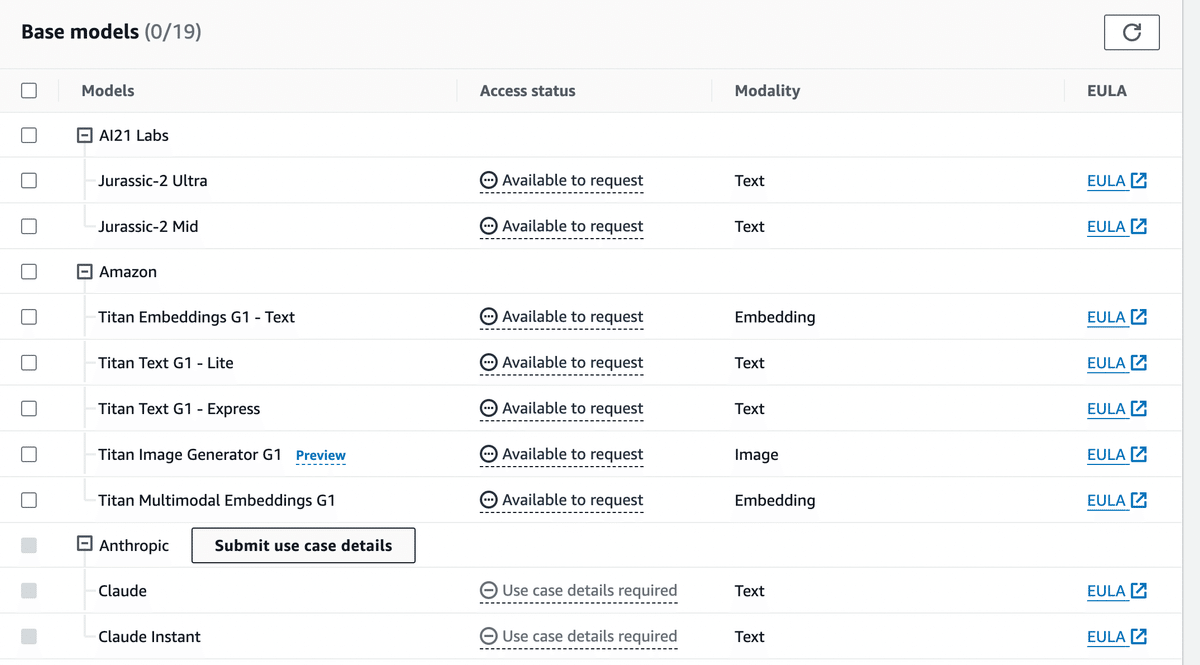Open external link icon for Claude EULA
The height and width of the screenshot is (665, 1200).
click(1139, 591)
